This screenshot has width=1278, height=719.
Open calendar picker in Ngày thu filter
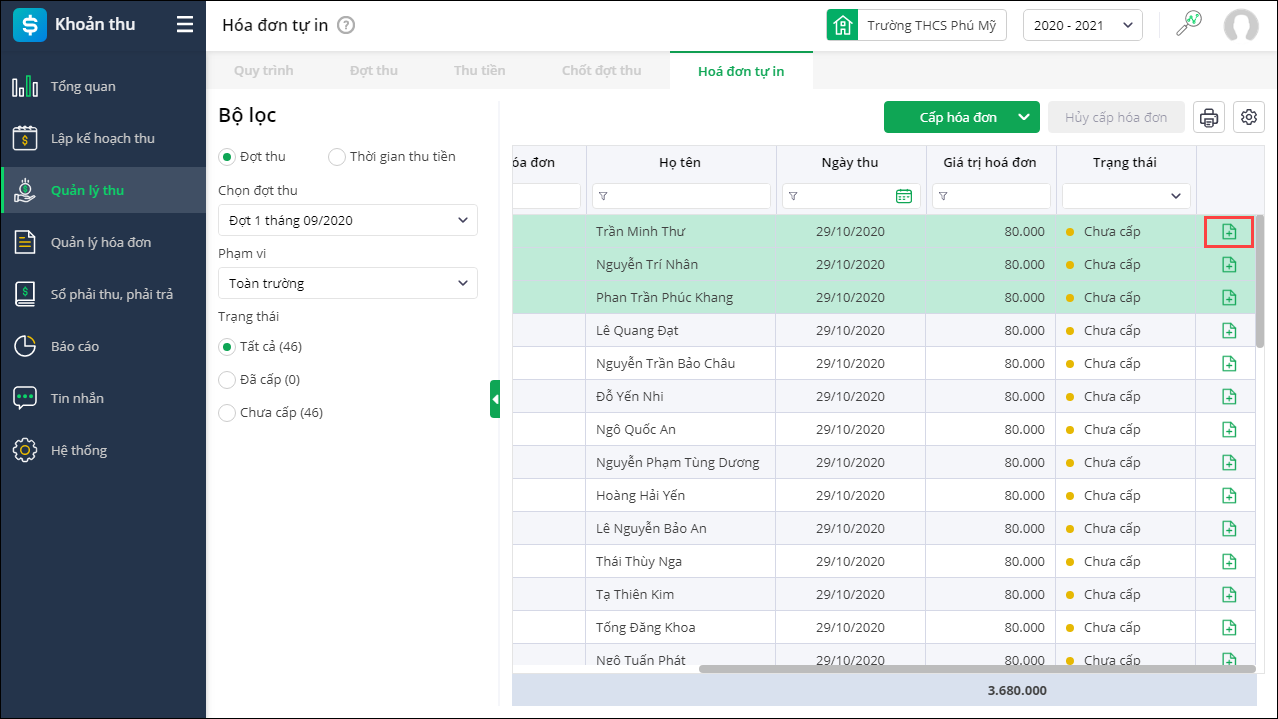pos(904,196)
